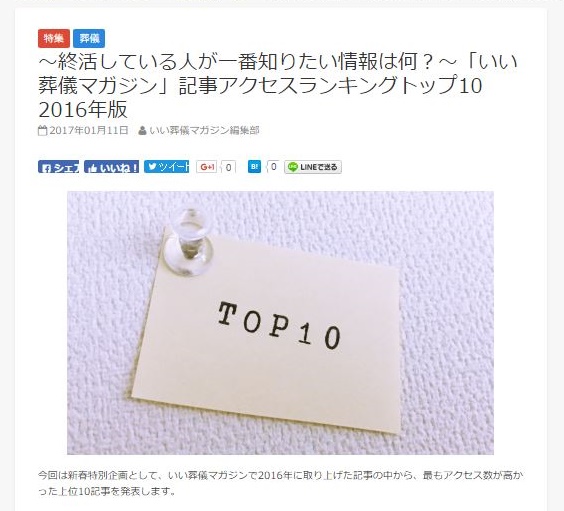
Task: Click the green LINE speech bubble logo
Action: [x=293, y=167]
